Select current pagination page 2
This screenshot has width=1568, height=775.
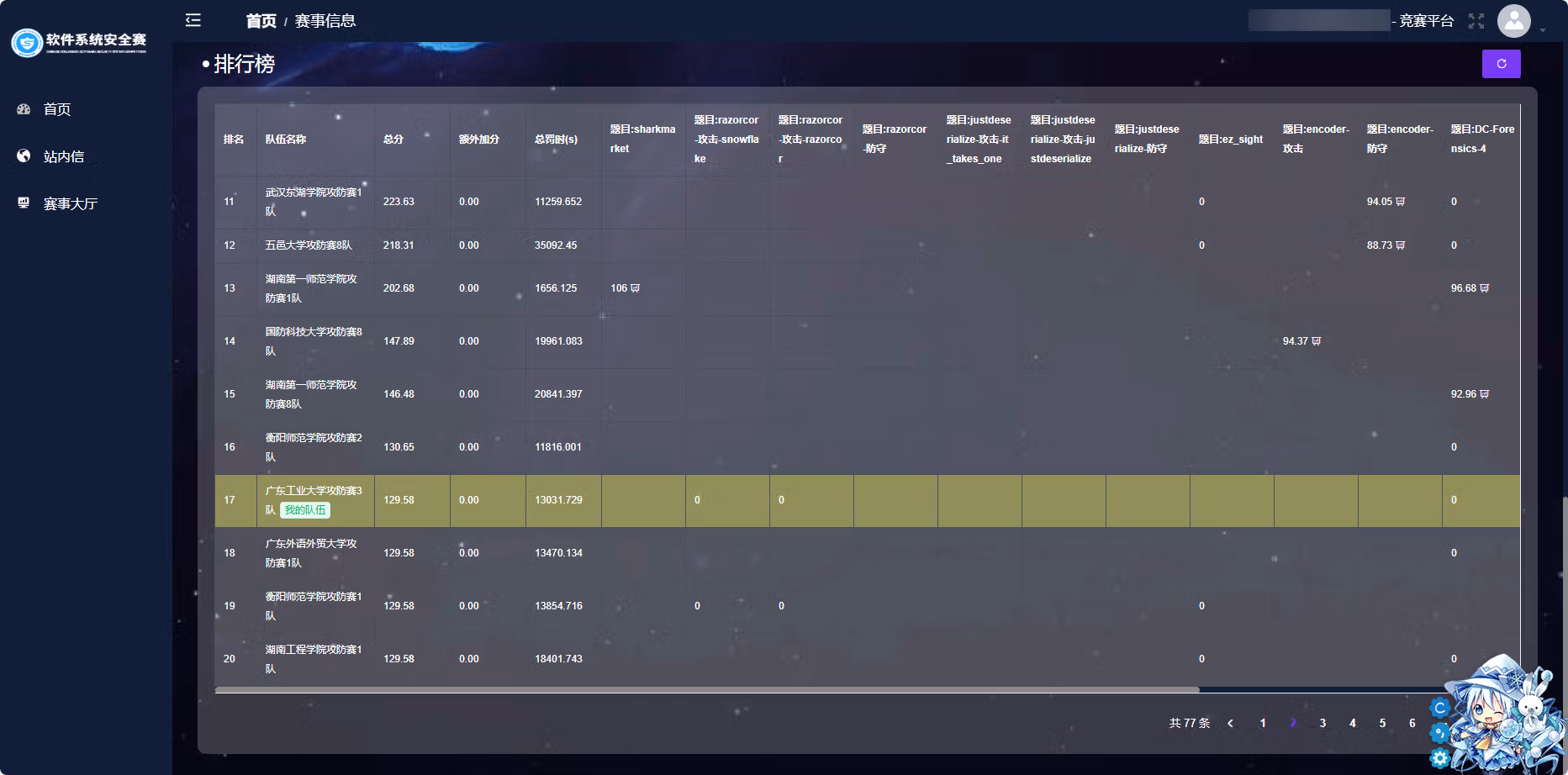(x=1293, y=723)
